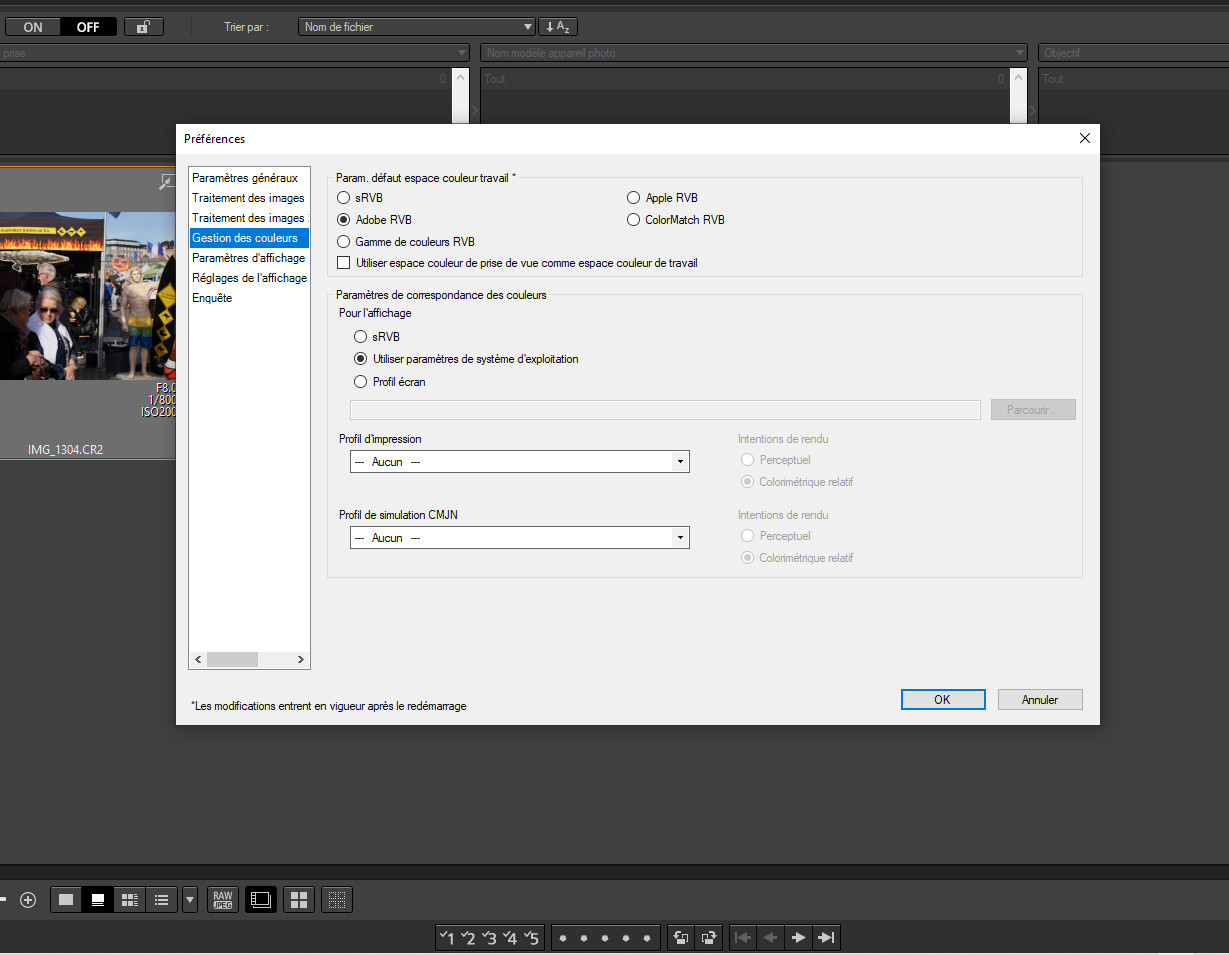Image resolution: width=1229 pixels, height=955 pixels.
Task: Open Réglages de l'affichage section
Action: pos(249,278)
